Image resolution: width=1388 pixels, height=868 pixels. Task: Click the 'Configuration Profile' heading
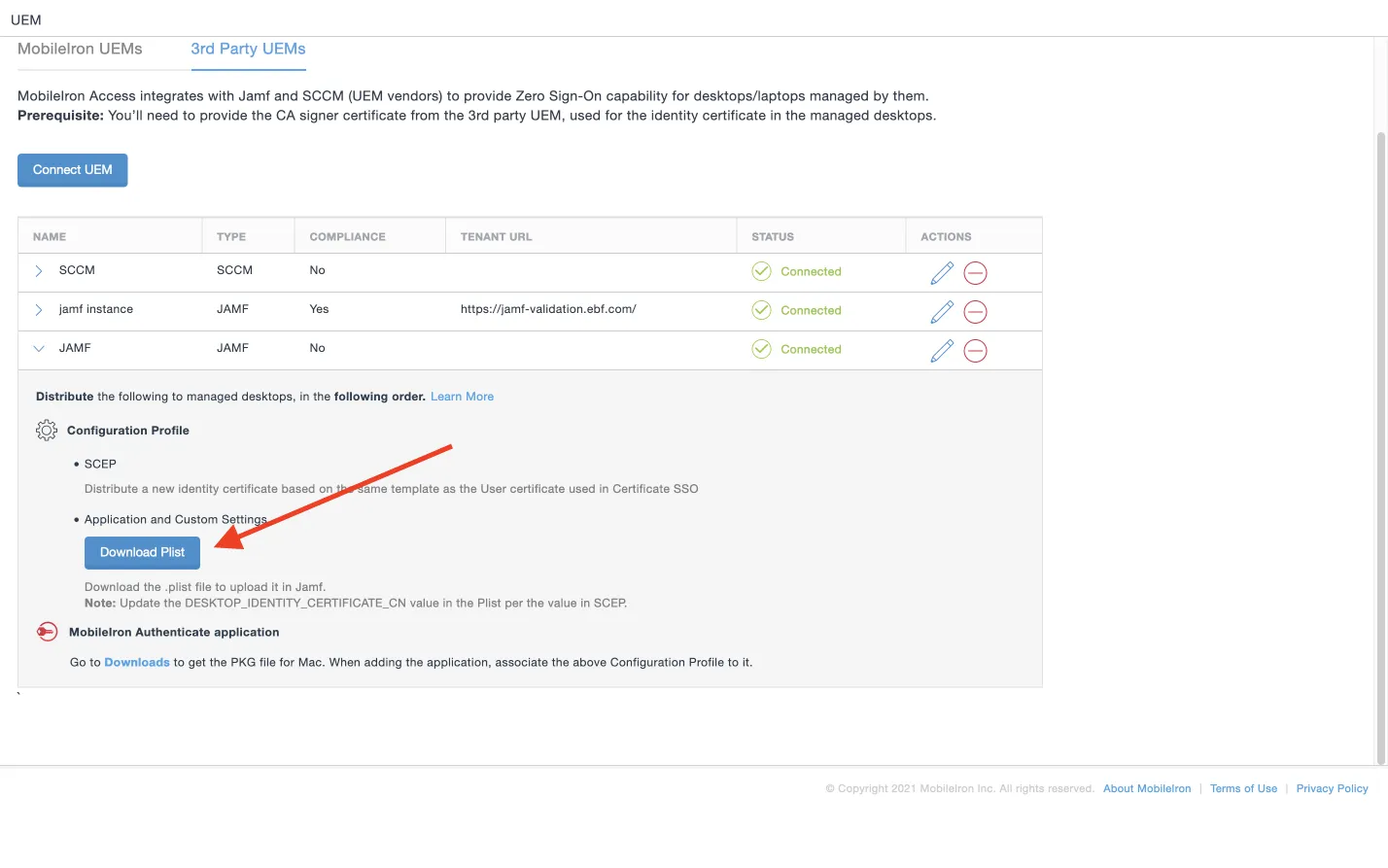(x=128, y=431)
